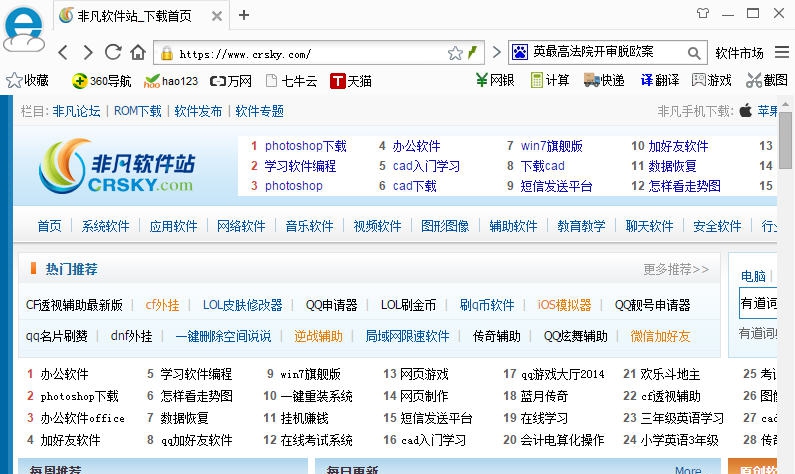Close the 非凡软件站 tab
Screen dimensions: 795x474
pyautogui.click(x=216, y=16)
